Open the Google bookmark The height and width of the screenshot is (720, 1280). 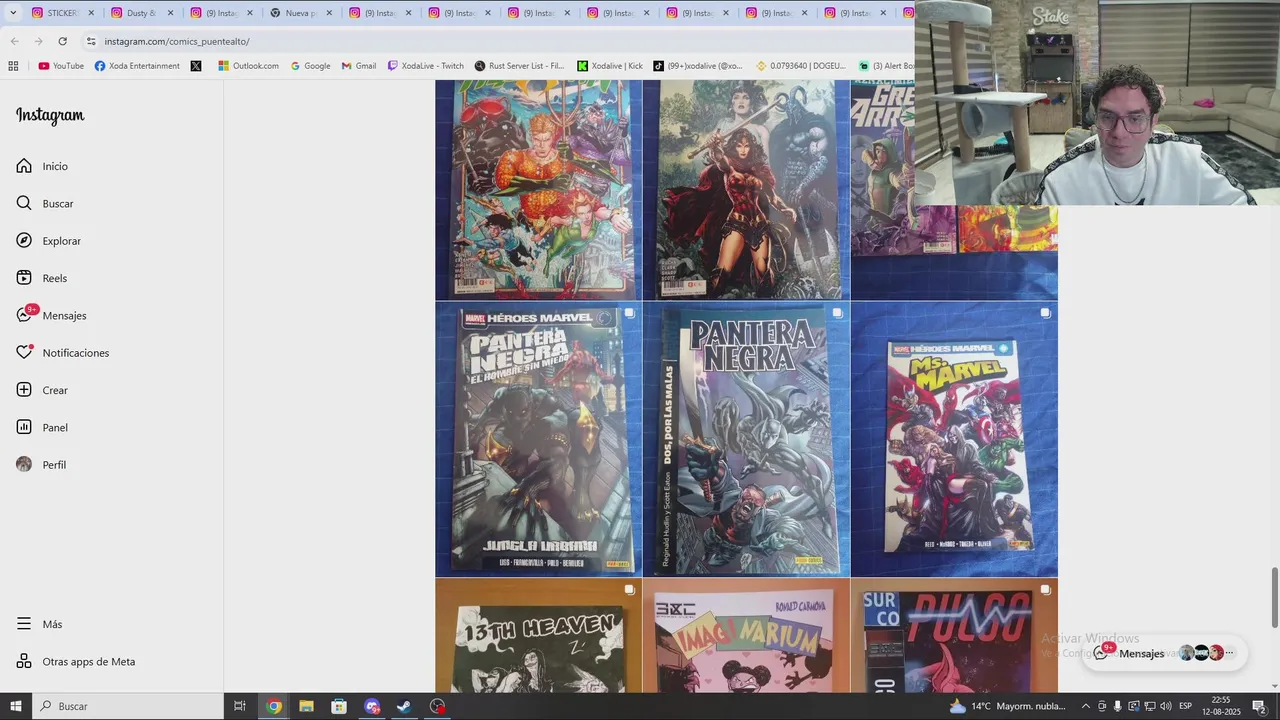[x=310, y=66]
